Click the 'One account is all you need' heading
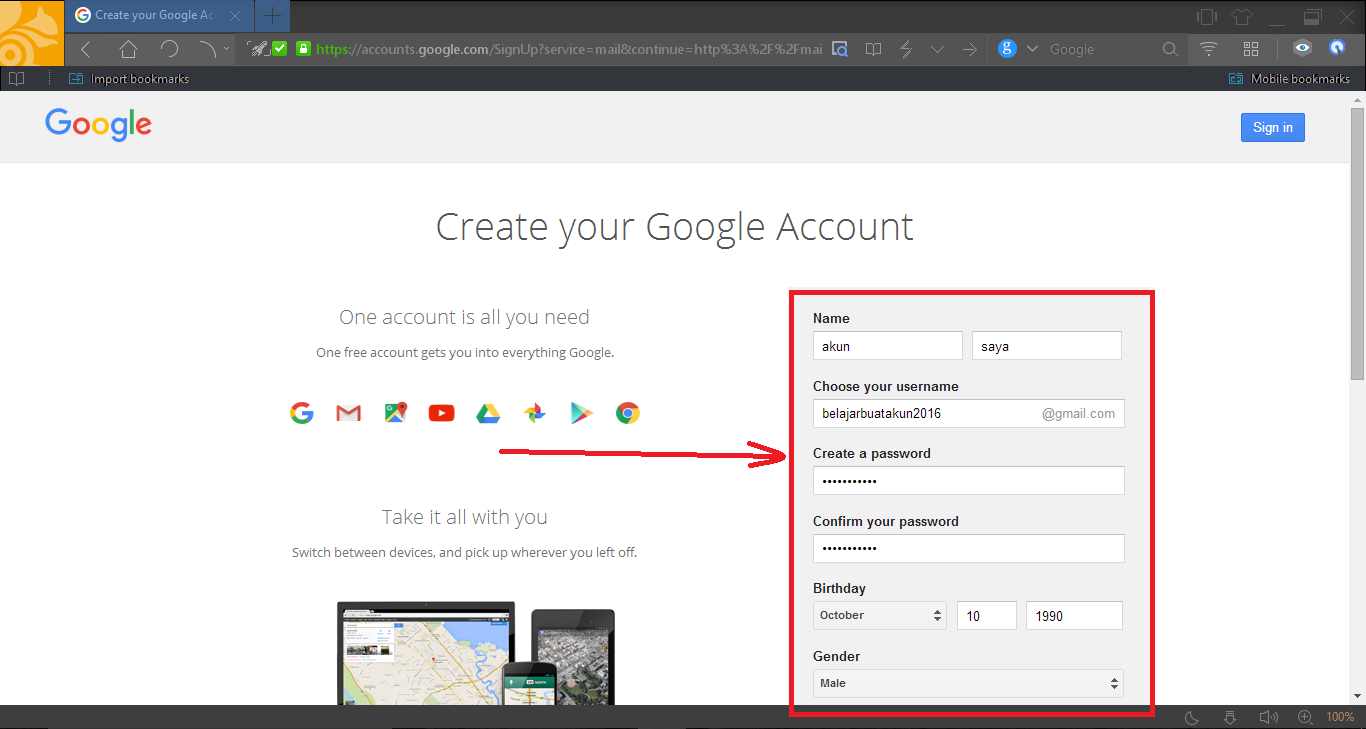1366x729 pixels. point(464,317)
